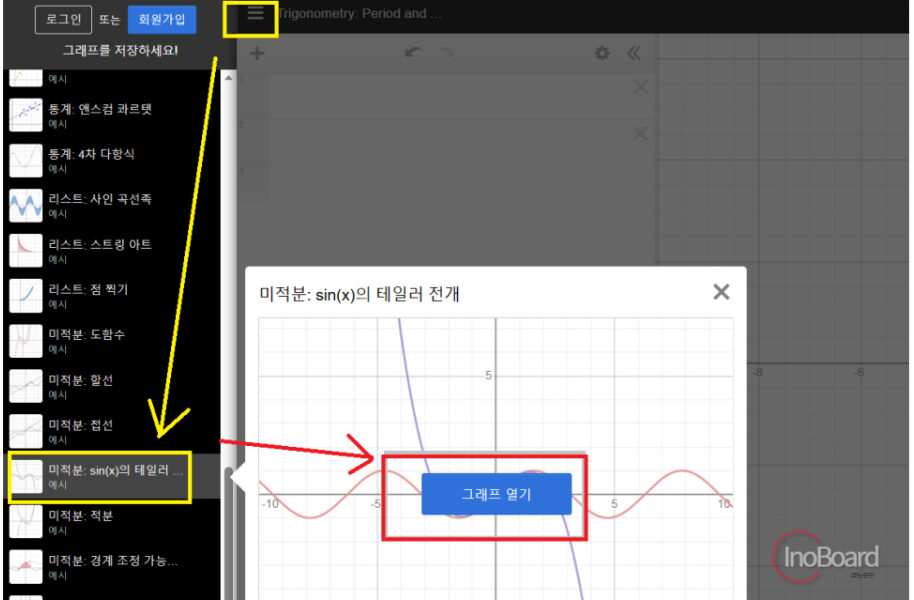
Task: Select 미적분: sin(x)의 테일러 example
Action: pos(113,476)
